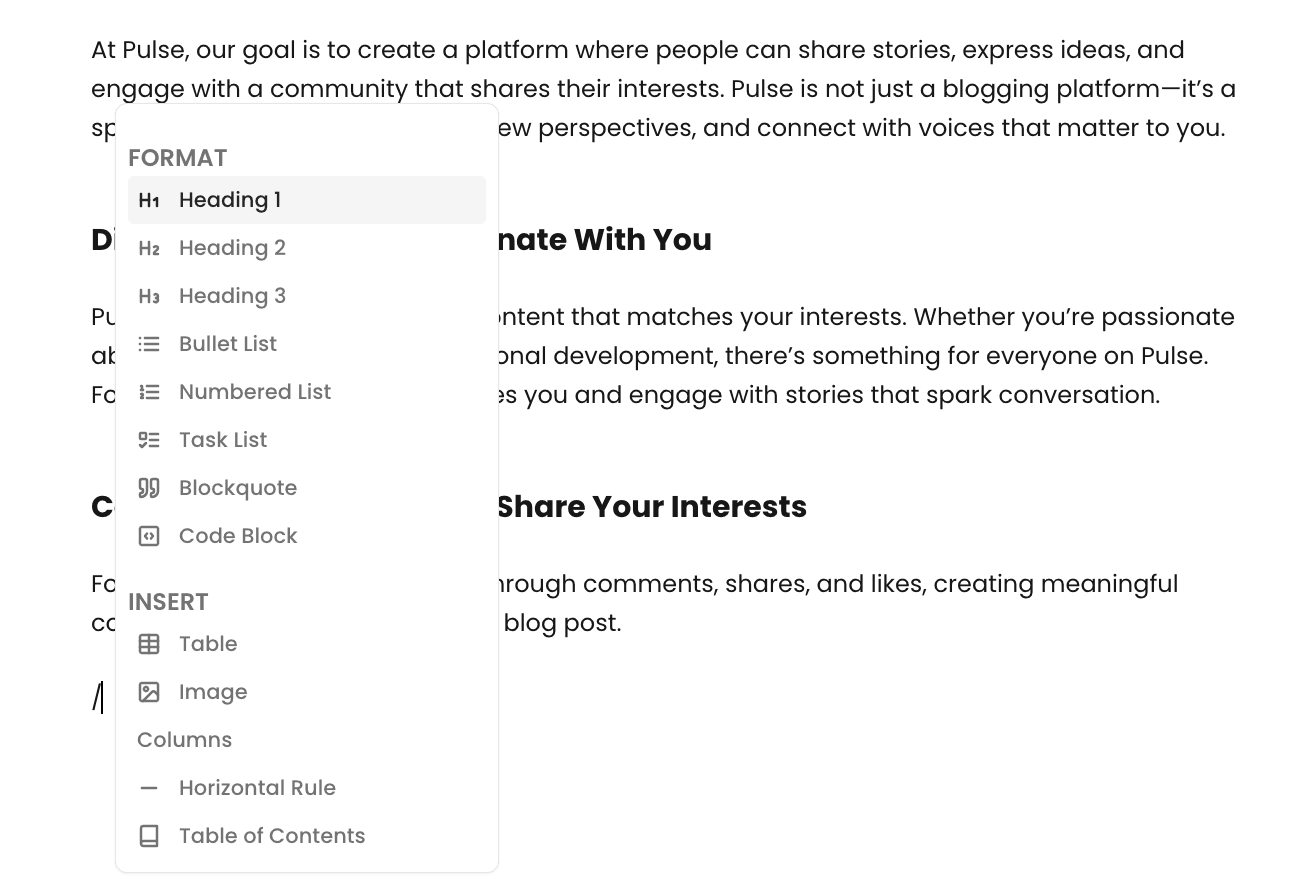Screen dimensions: 1299x888
Task: Click the Horizontal Rule dash icon
Action: [149, 788]
